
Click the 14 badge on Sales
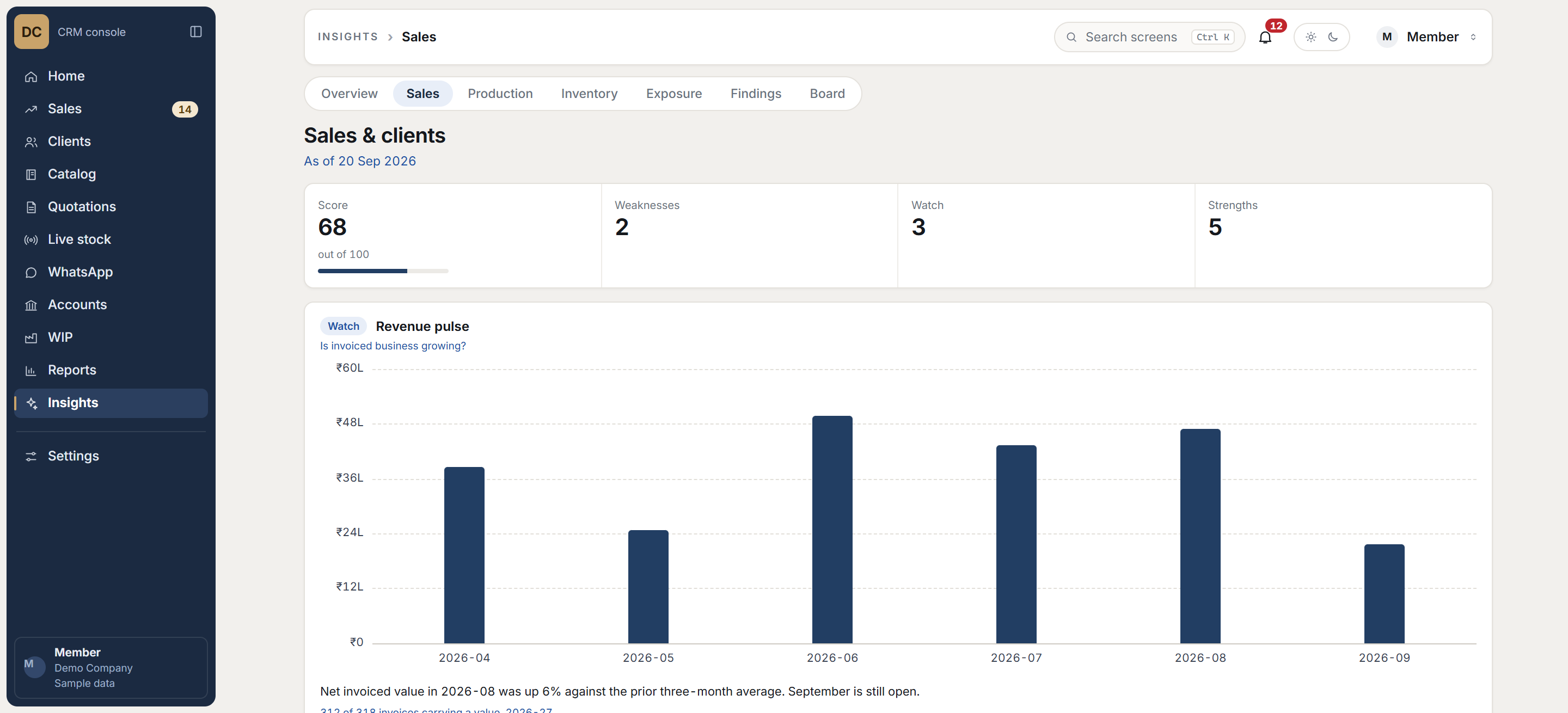point(185,109)
